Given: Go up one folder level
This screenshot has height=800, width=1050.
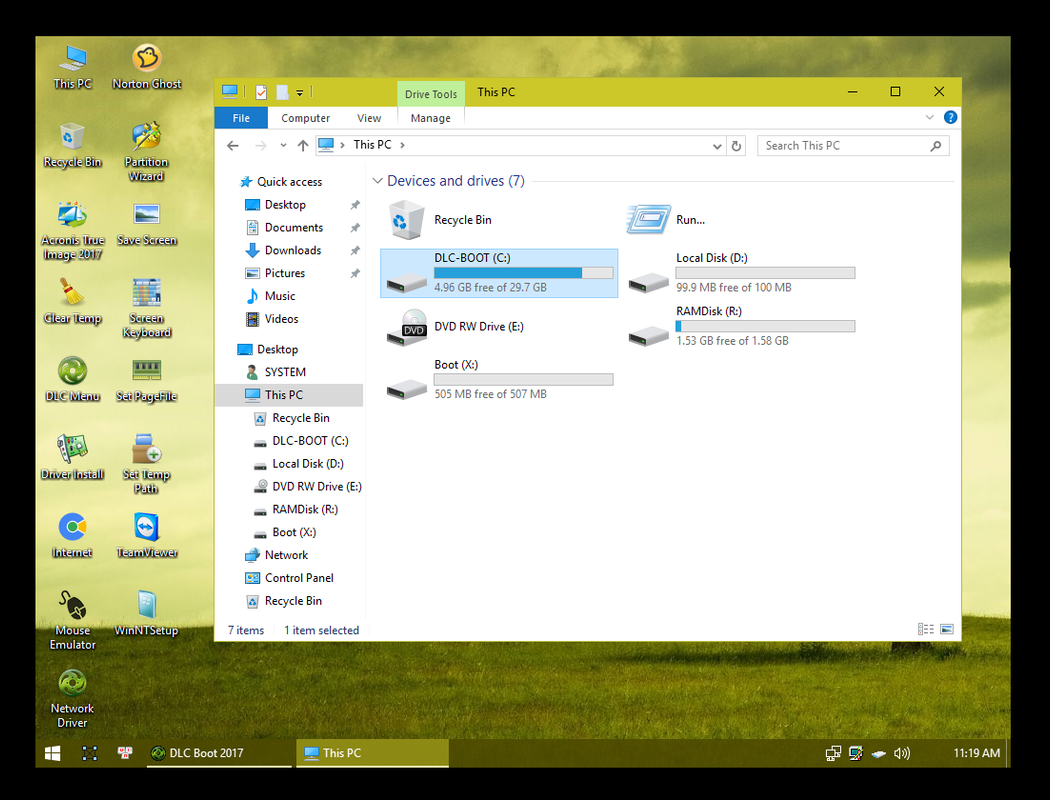Looking at the screenshot, I should tap(303, 145).
